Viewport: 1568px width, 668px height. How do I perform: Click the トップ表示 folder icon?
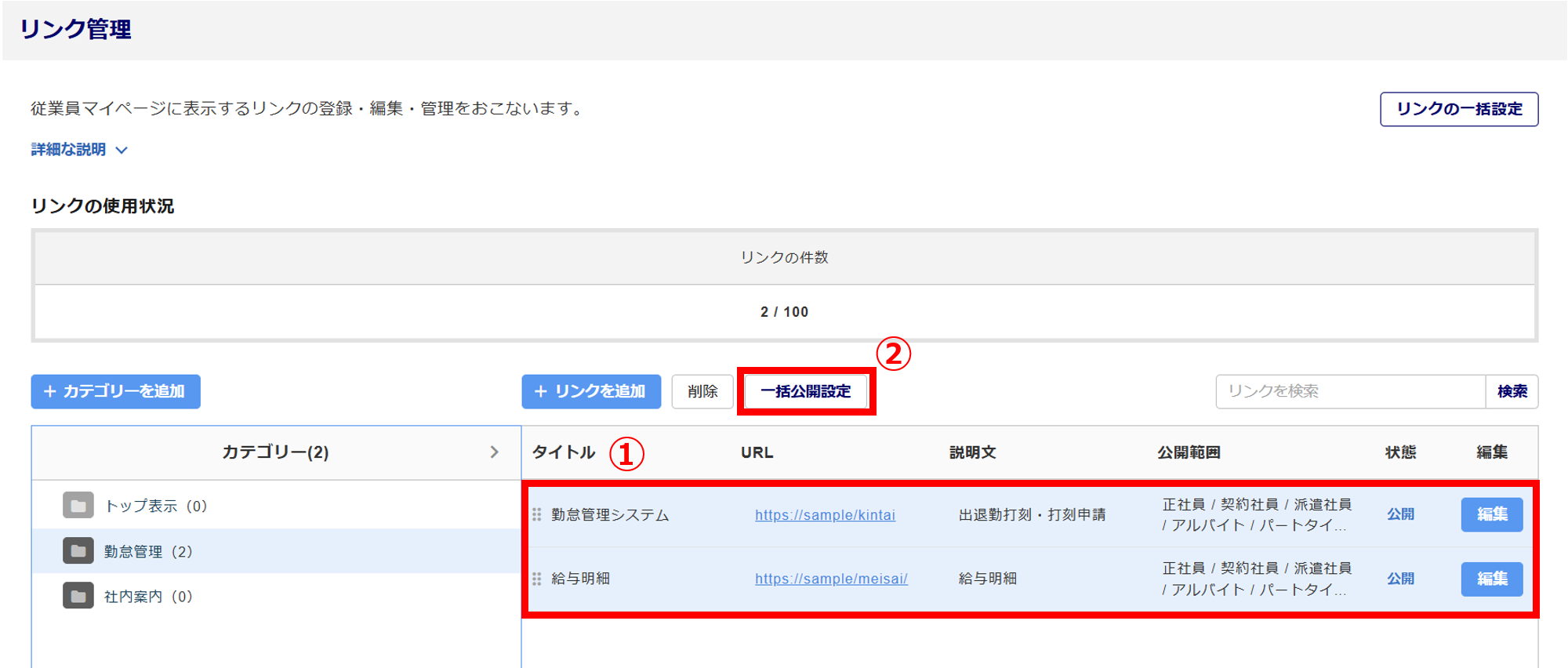pos(78,506)
